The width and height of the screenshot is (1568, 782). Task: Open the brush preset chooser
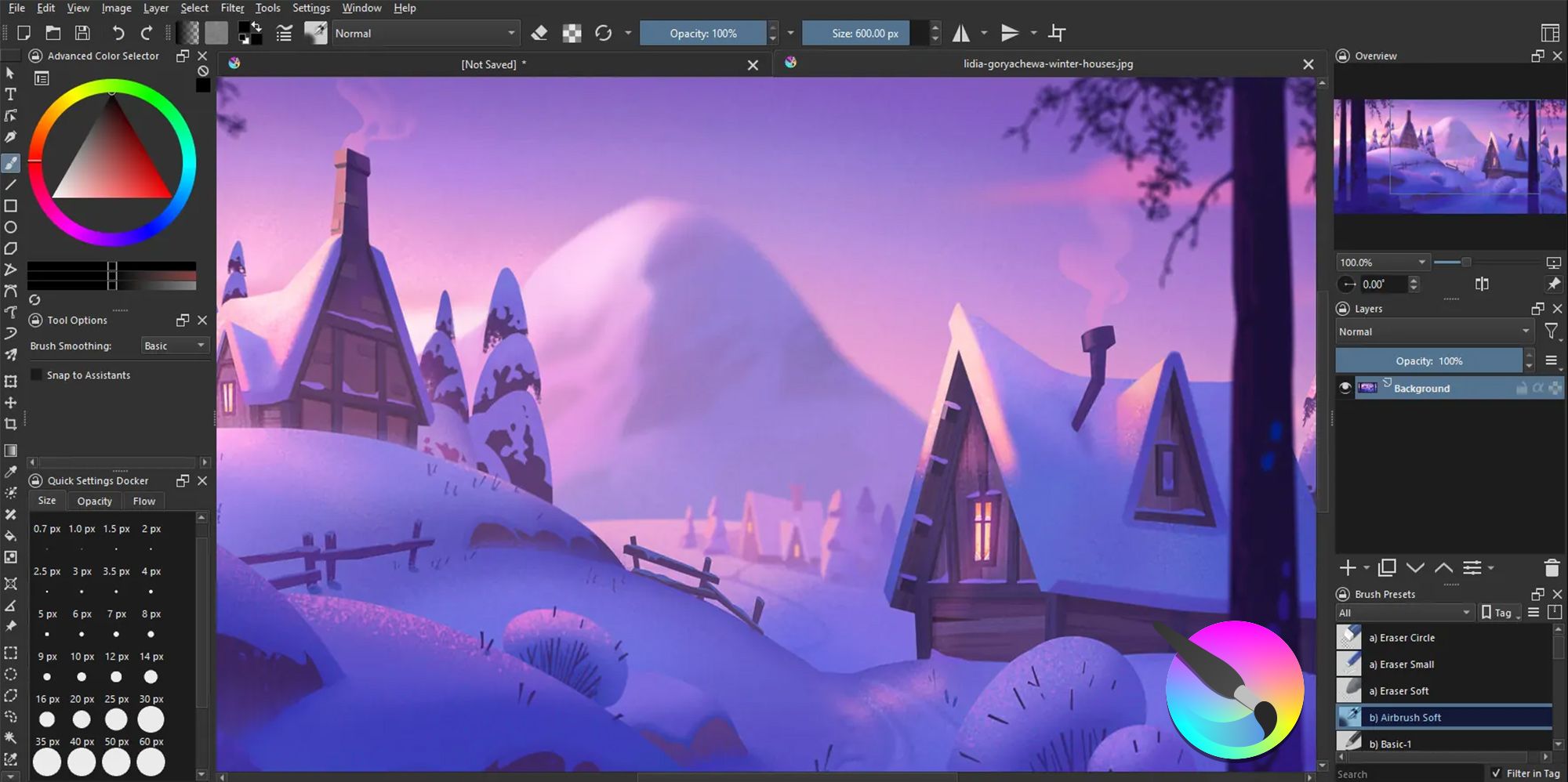pos(315,33)
